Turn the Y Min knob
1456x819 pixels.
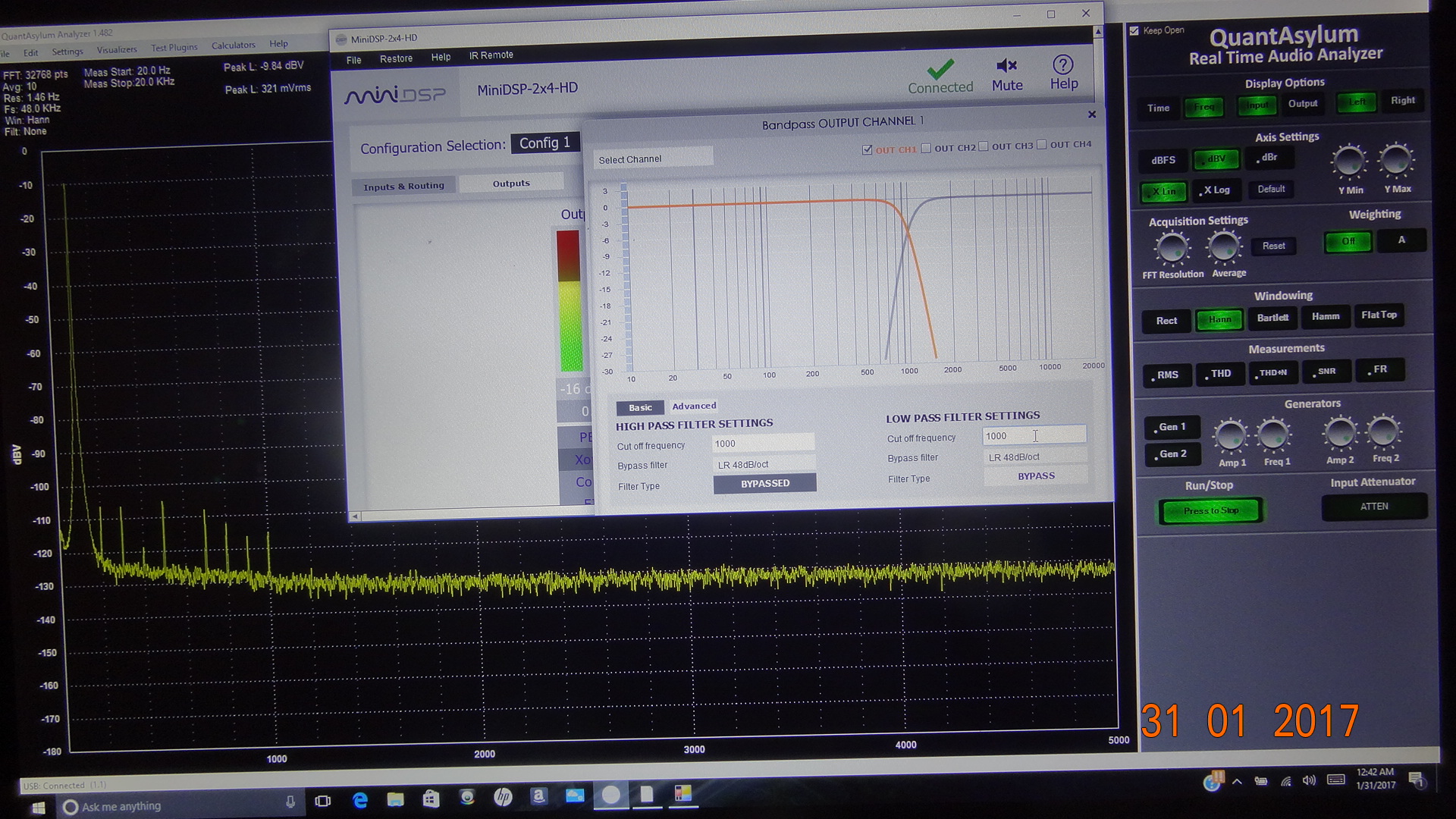(x=1349, y=161)
